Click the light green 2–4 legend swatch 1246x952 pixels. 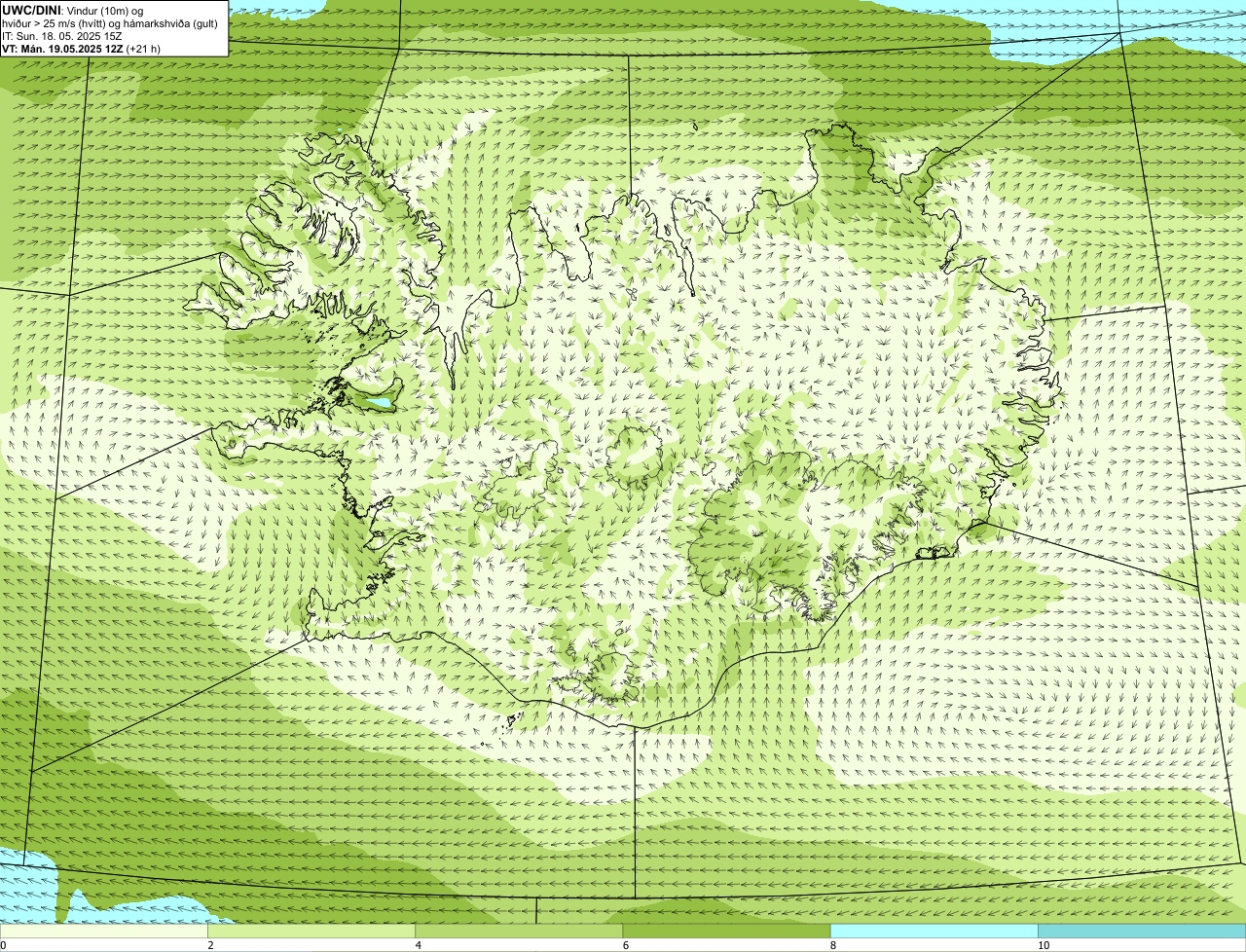click(311, 932)
